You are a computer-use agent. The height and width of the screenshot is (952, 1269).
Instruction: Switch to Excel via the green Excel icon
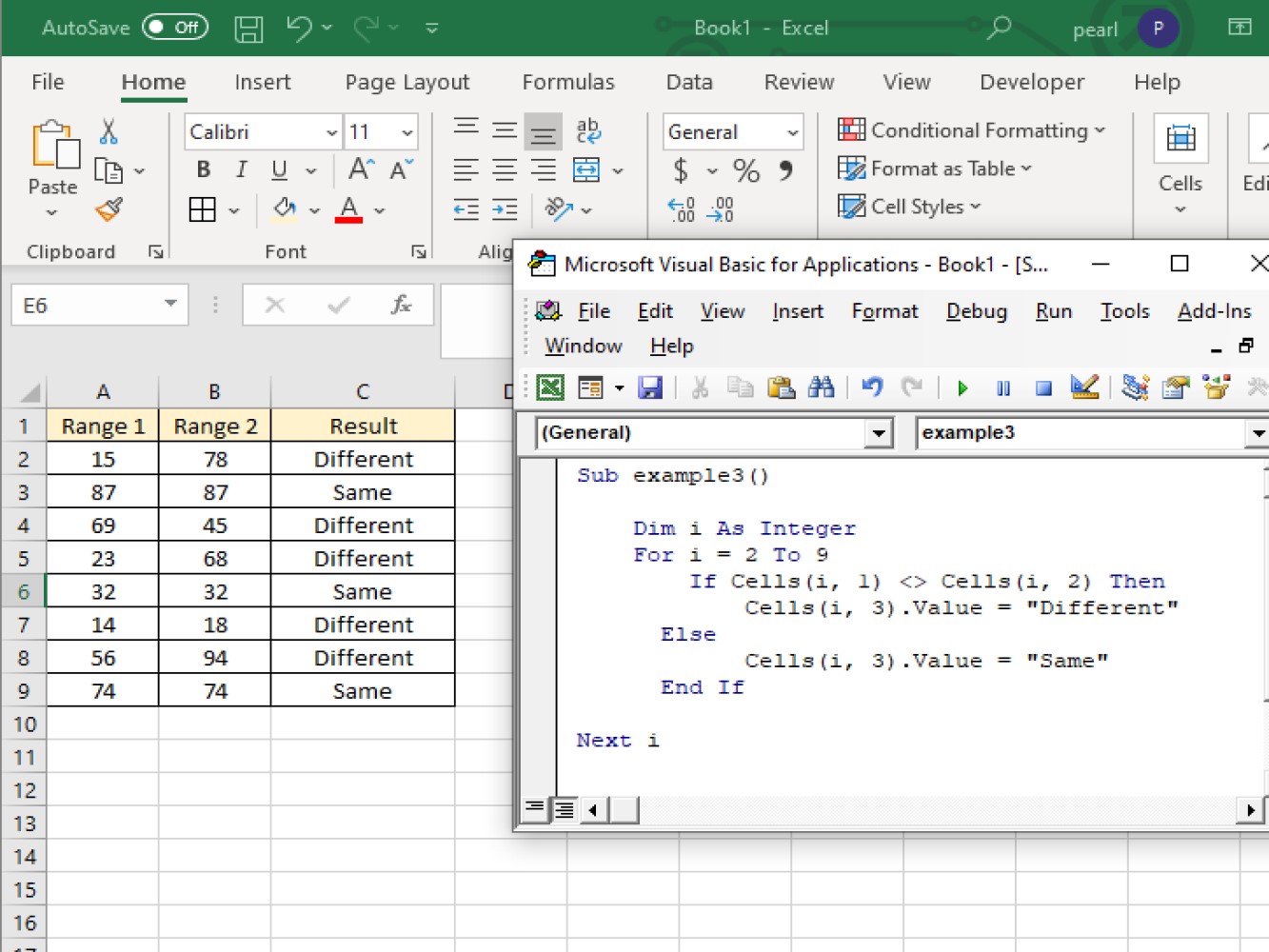tap(550, 387)
